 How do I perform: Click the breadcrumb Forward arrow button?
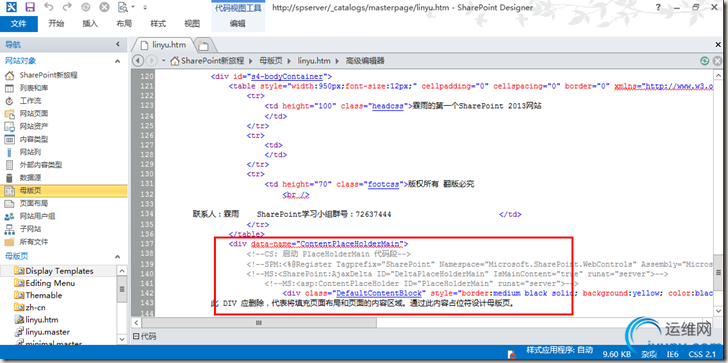151,61
